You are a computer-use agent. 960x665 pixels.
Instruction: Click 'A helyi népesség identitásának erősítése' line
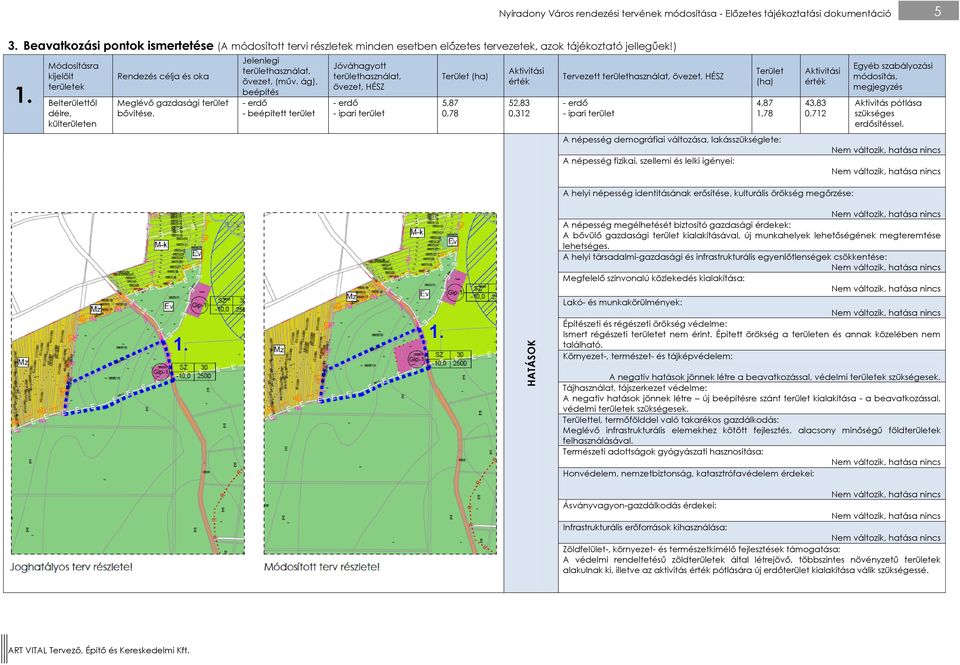tap(707, 193)
